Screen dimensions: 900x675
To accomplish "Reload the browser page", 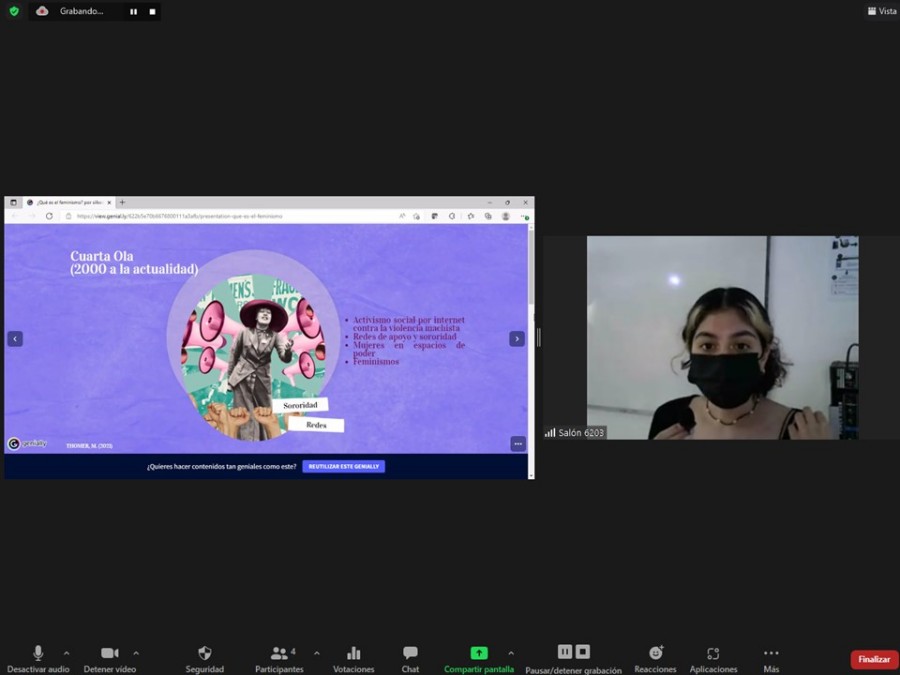I will tap(49, 216).
